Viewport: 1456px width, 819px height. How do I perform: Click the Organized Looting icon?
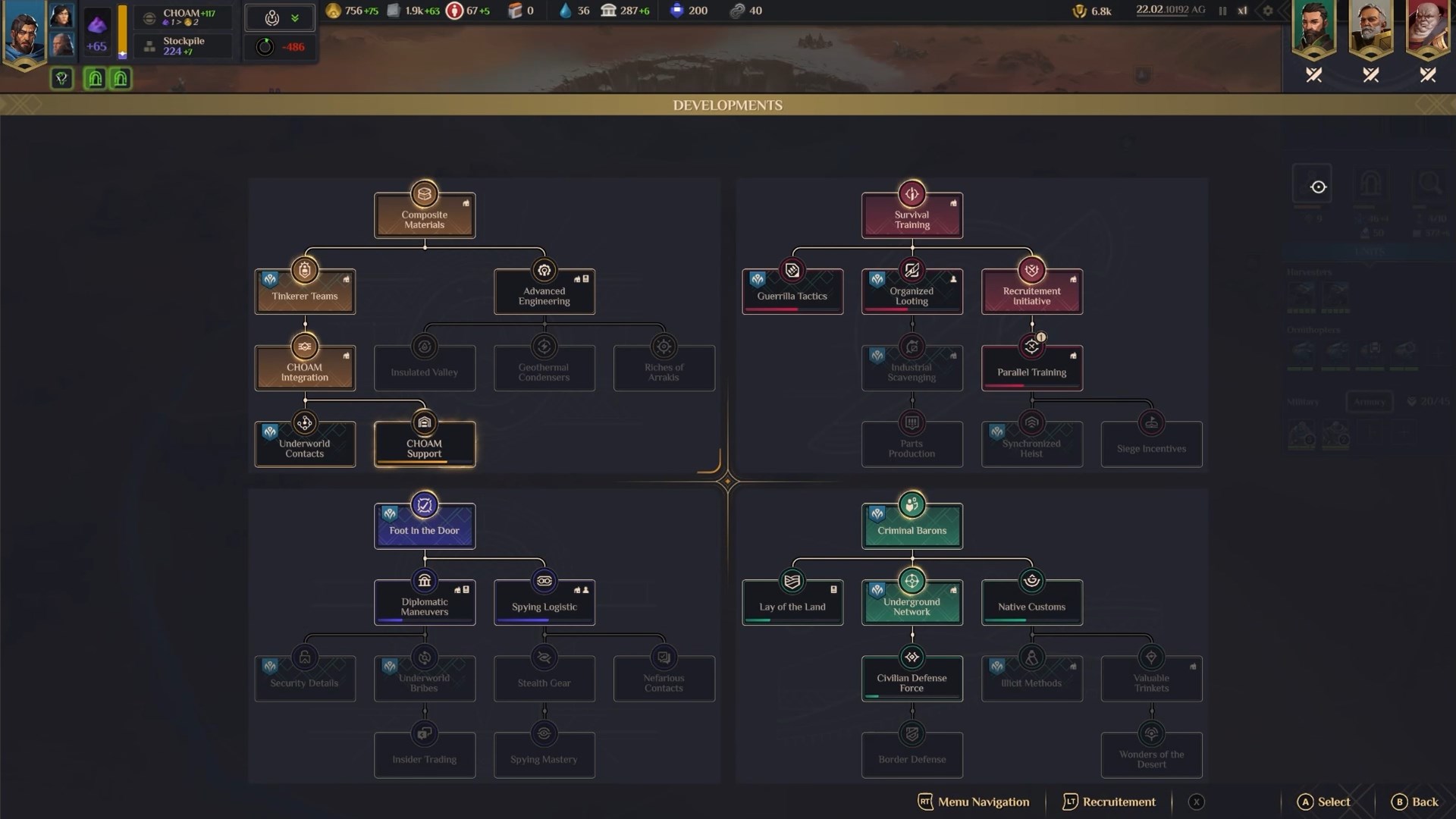click(x=912, y=271)
